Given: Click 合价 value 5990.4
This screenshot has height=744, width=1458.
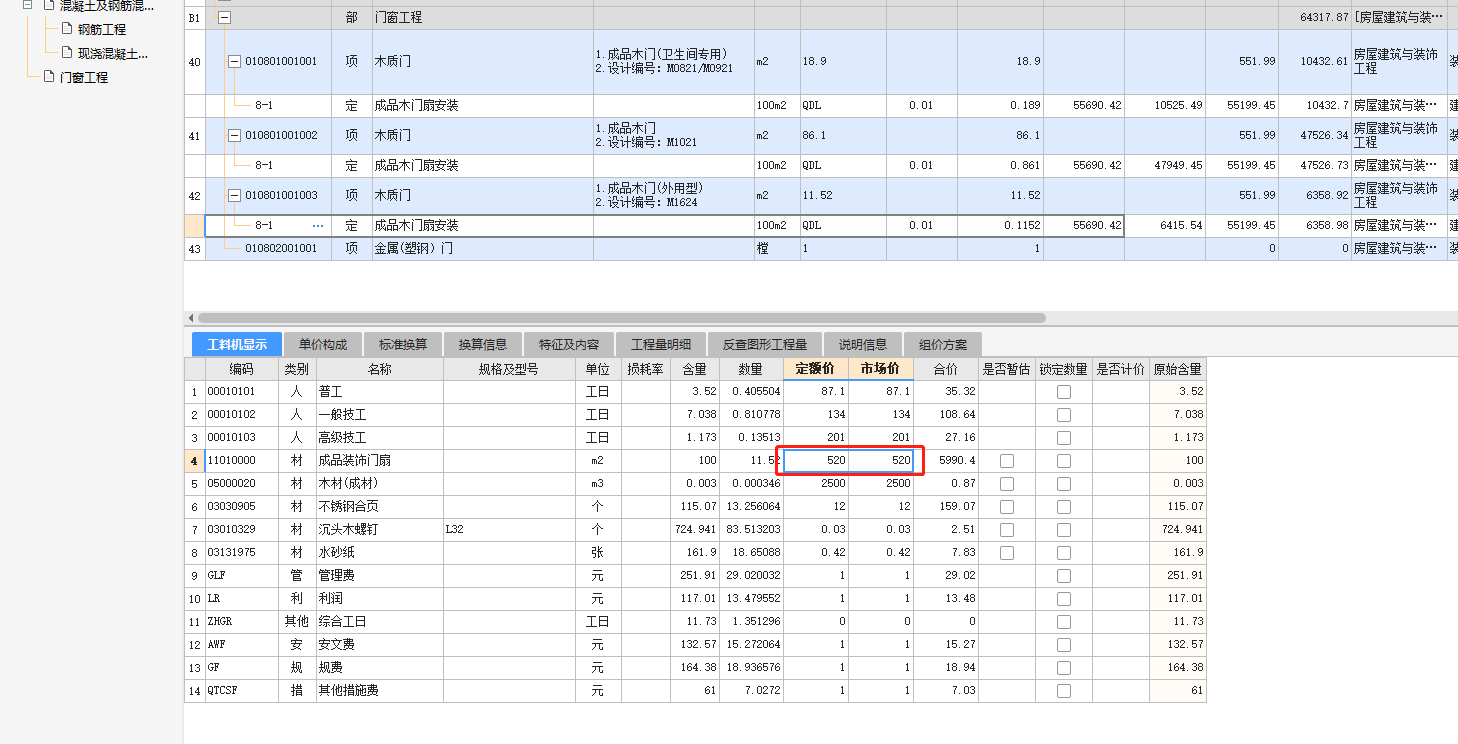Looking at the screenshot, I should [946, 461].
